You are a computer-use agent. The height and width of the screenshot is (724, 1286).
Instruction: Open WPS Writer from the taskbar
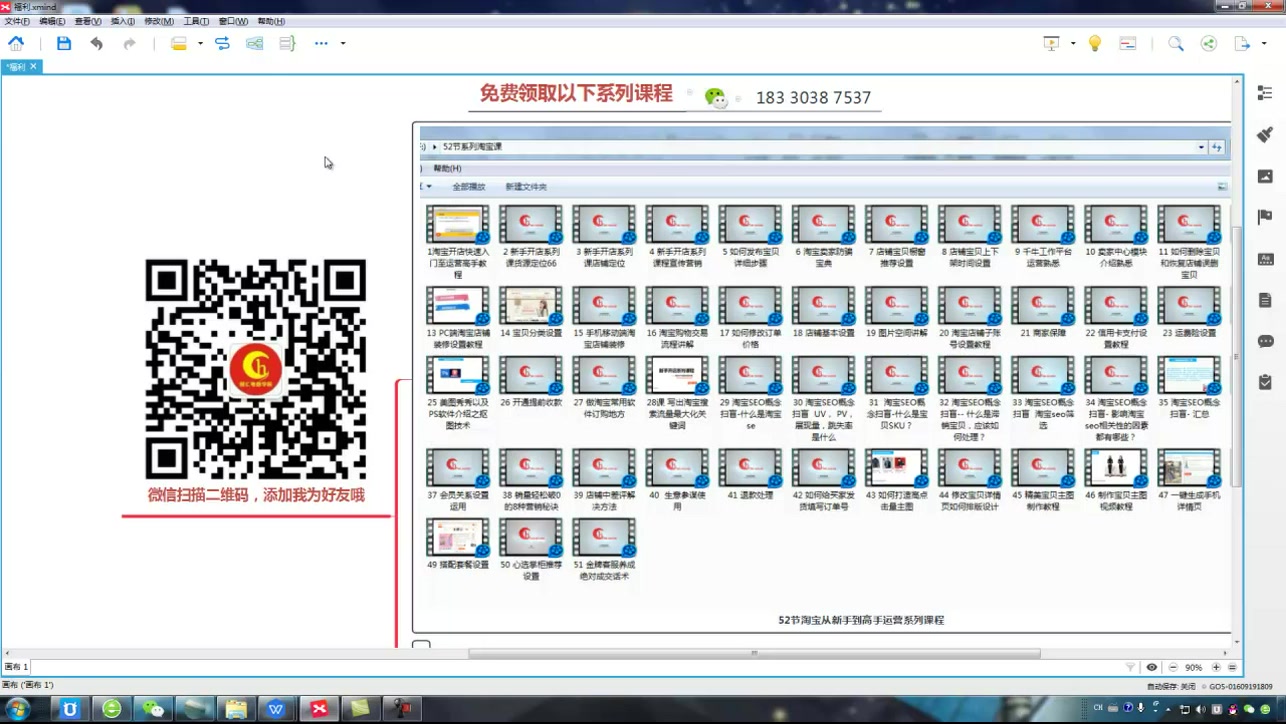coord(277,709)
